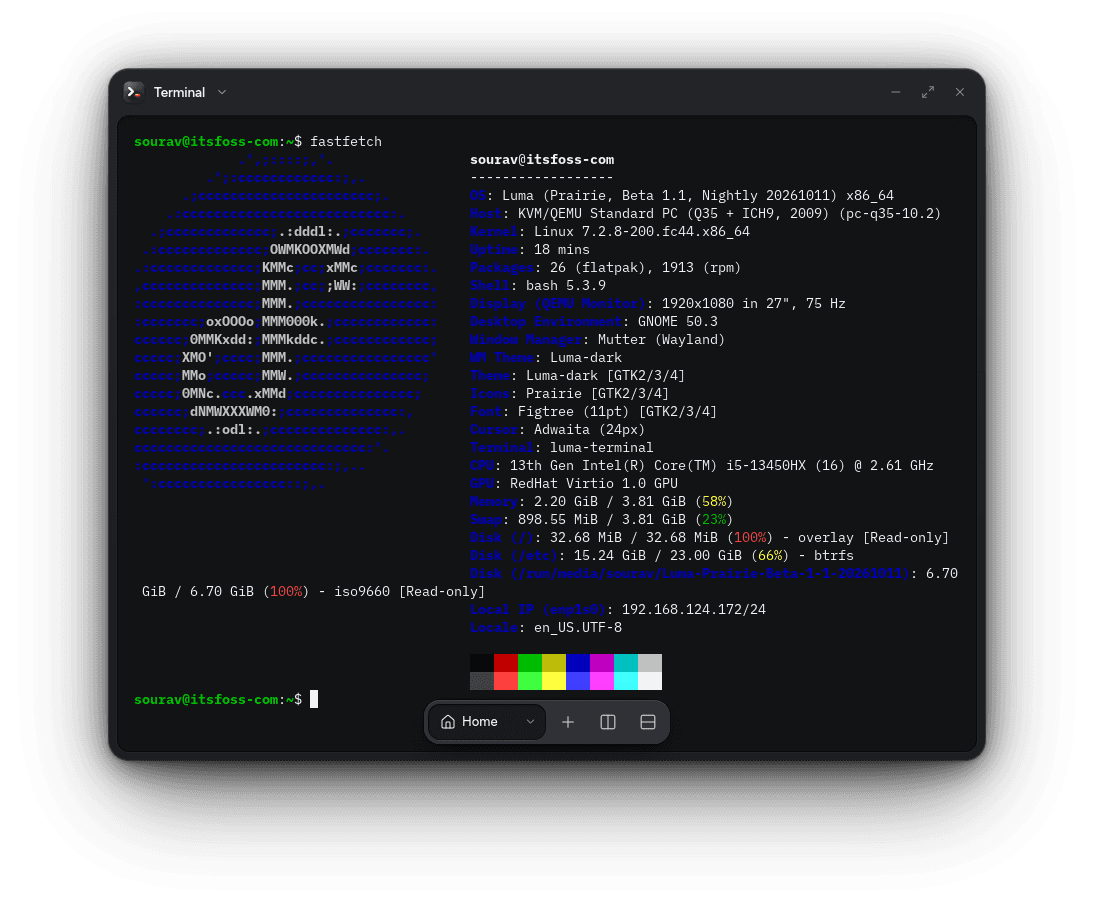1094x909 pixels.
Task: Select the Desktop Environment value 'GNOME 50.3'
Action: pyautogui.click(x=677, y=322)
